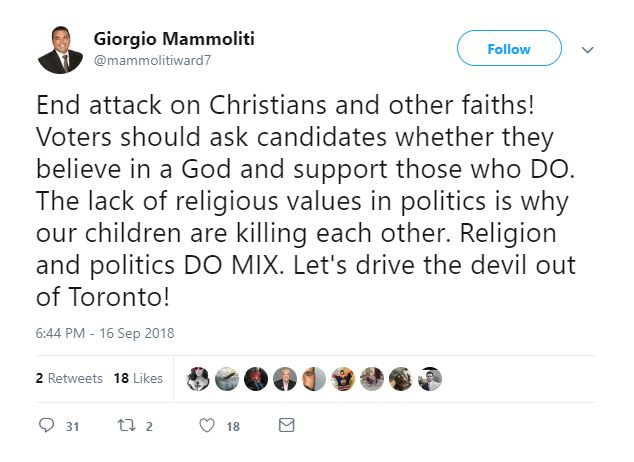634x462 pixels.
Task: Open Giorgio Mammoliti's profile picture
Action: [x=60, y=49]
